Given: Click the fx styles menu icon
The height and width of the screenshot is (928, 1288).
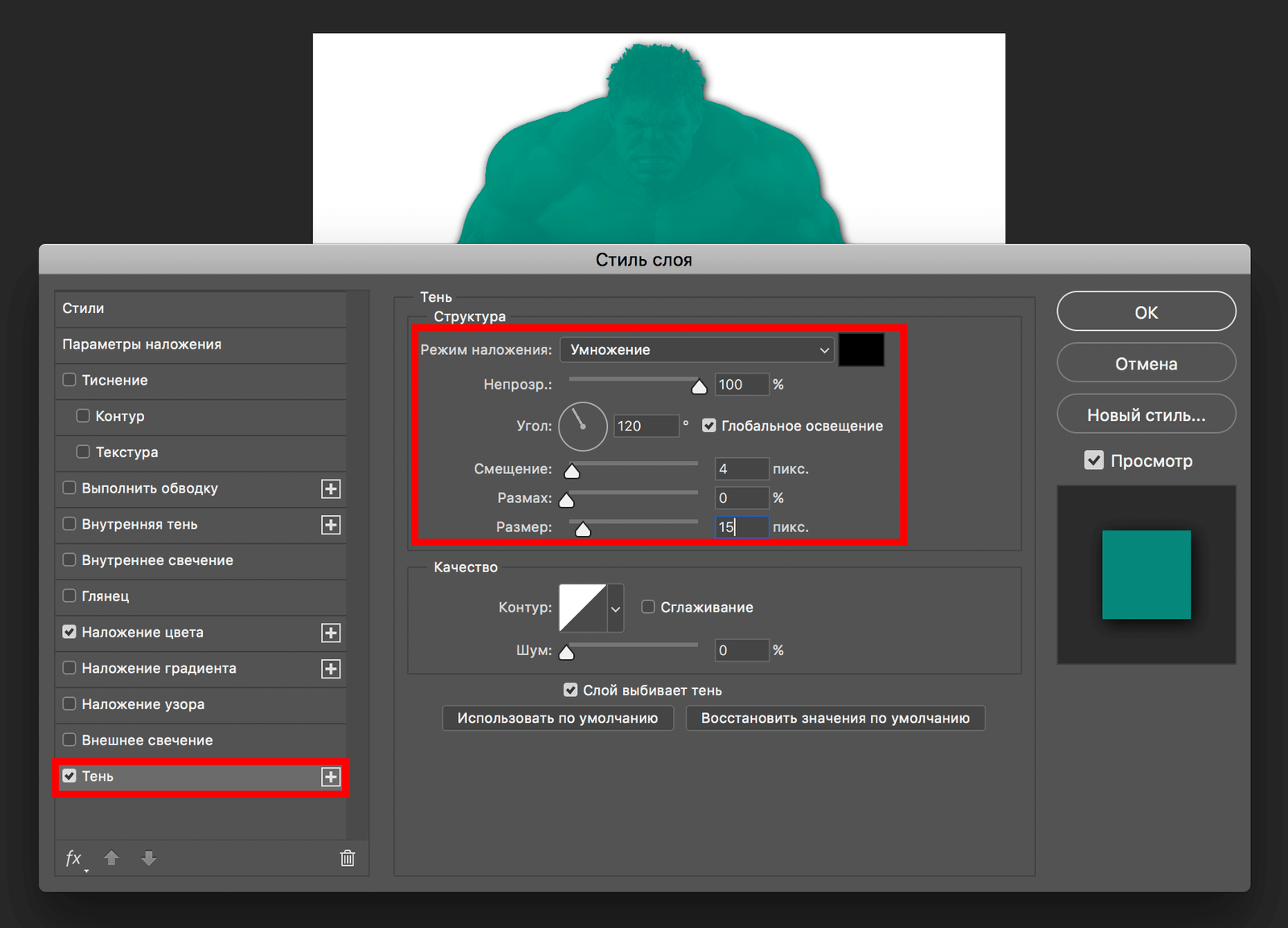Looking at the screenshot, I should pos(74,858).
